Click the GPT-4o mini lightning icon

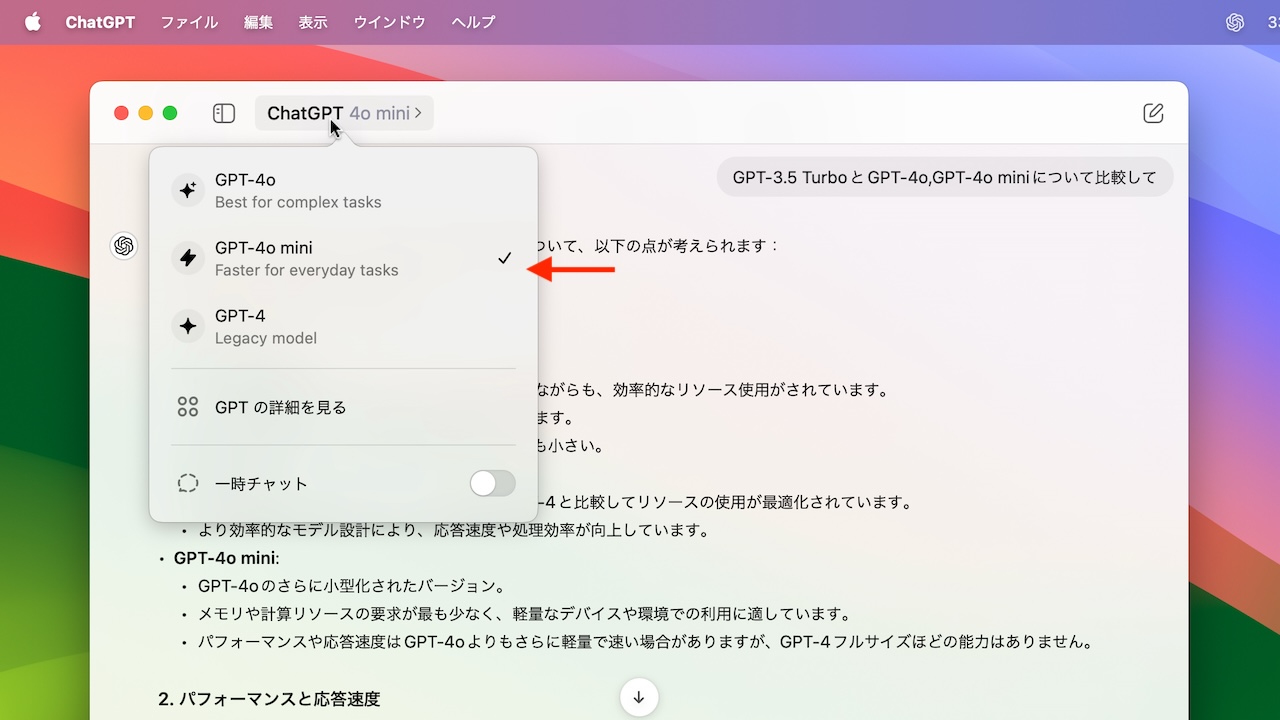click(188, 258)
